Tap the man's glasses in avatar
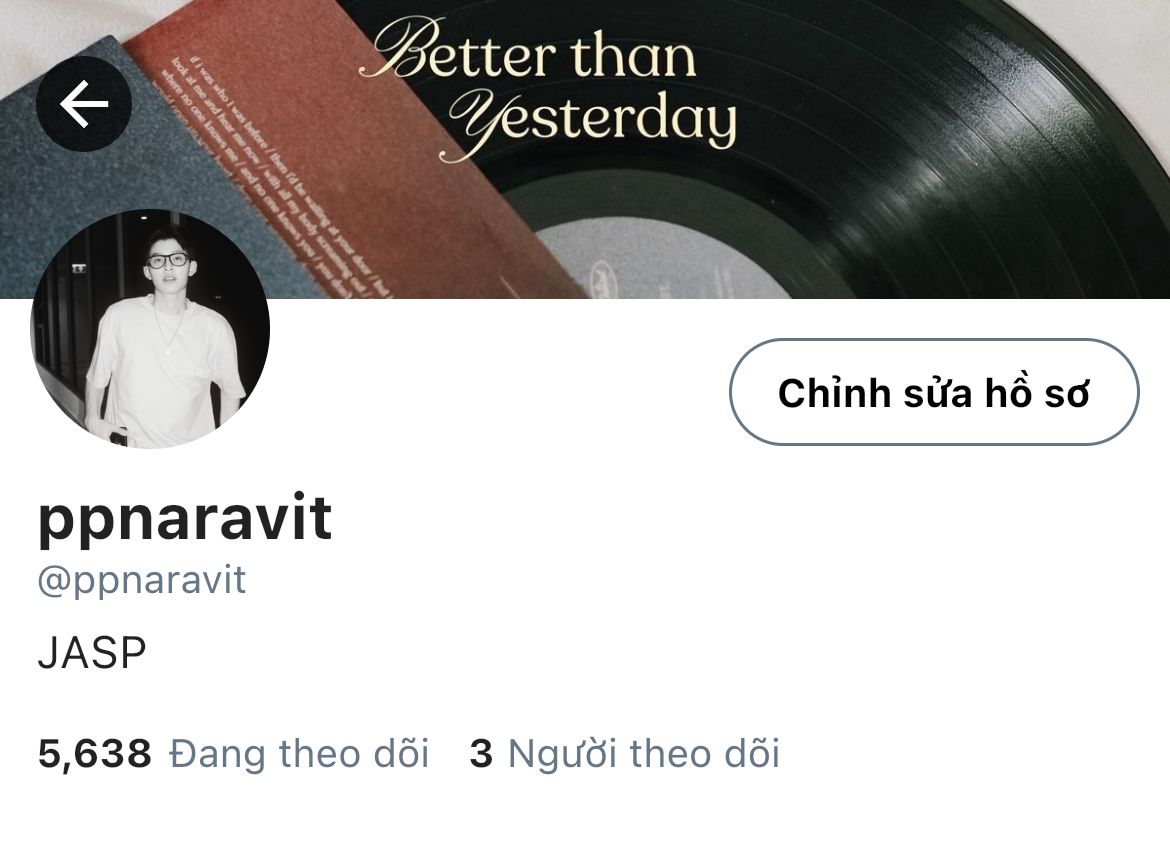Viewport: 1170px width, 864px height. [x=167, y=260]
